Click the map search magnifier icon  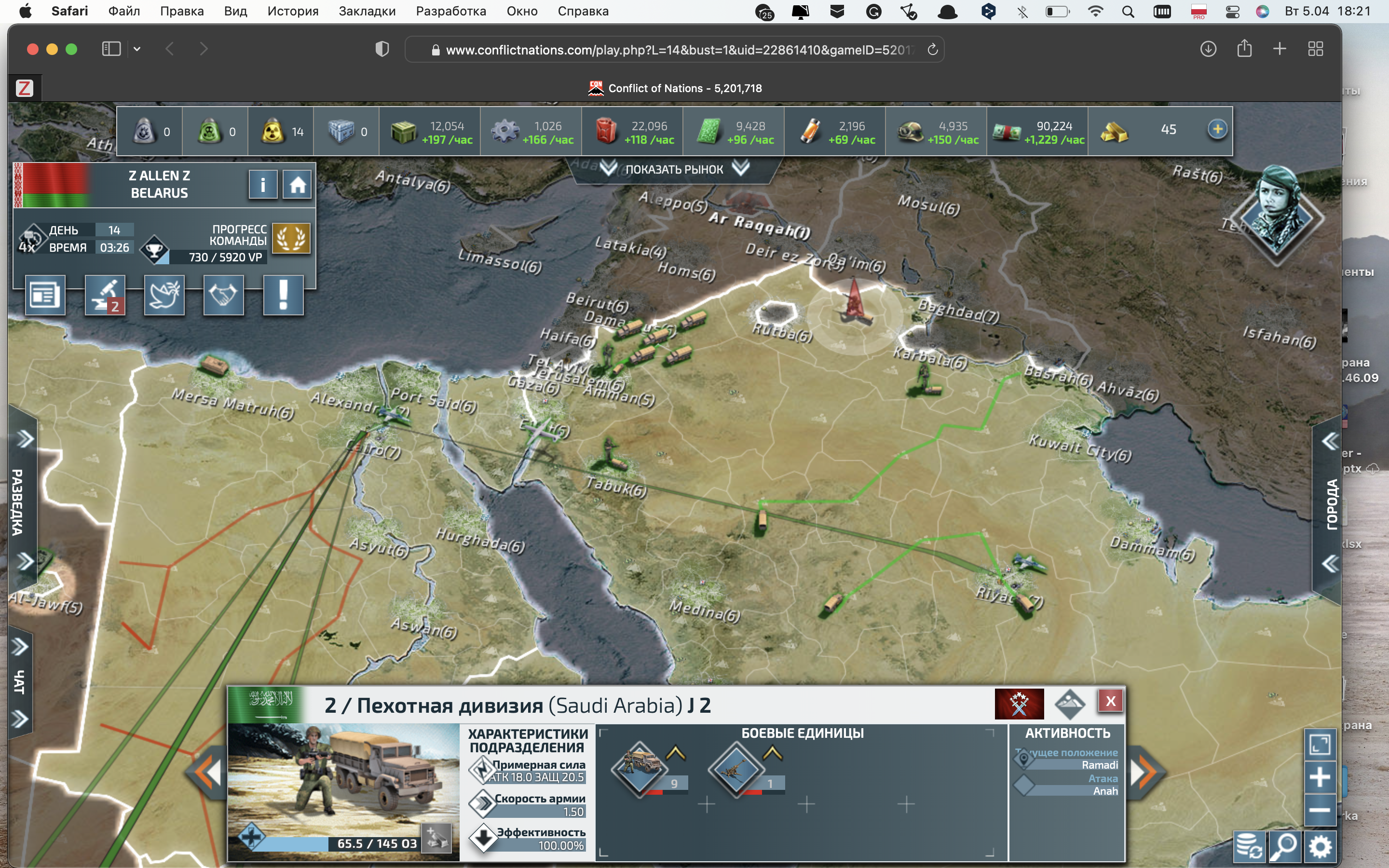(x=1284, y=846)
